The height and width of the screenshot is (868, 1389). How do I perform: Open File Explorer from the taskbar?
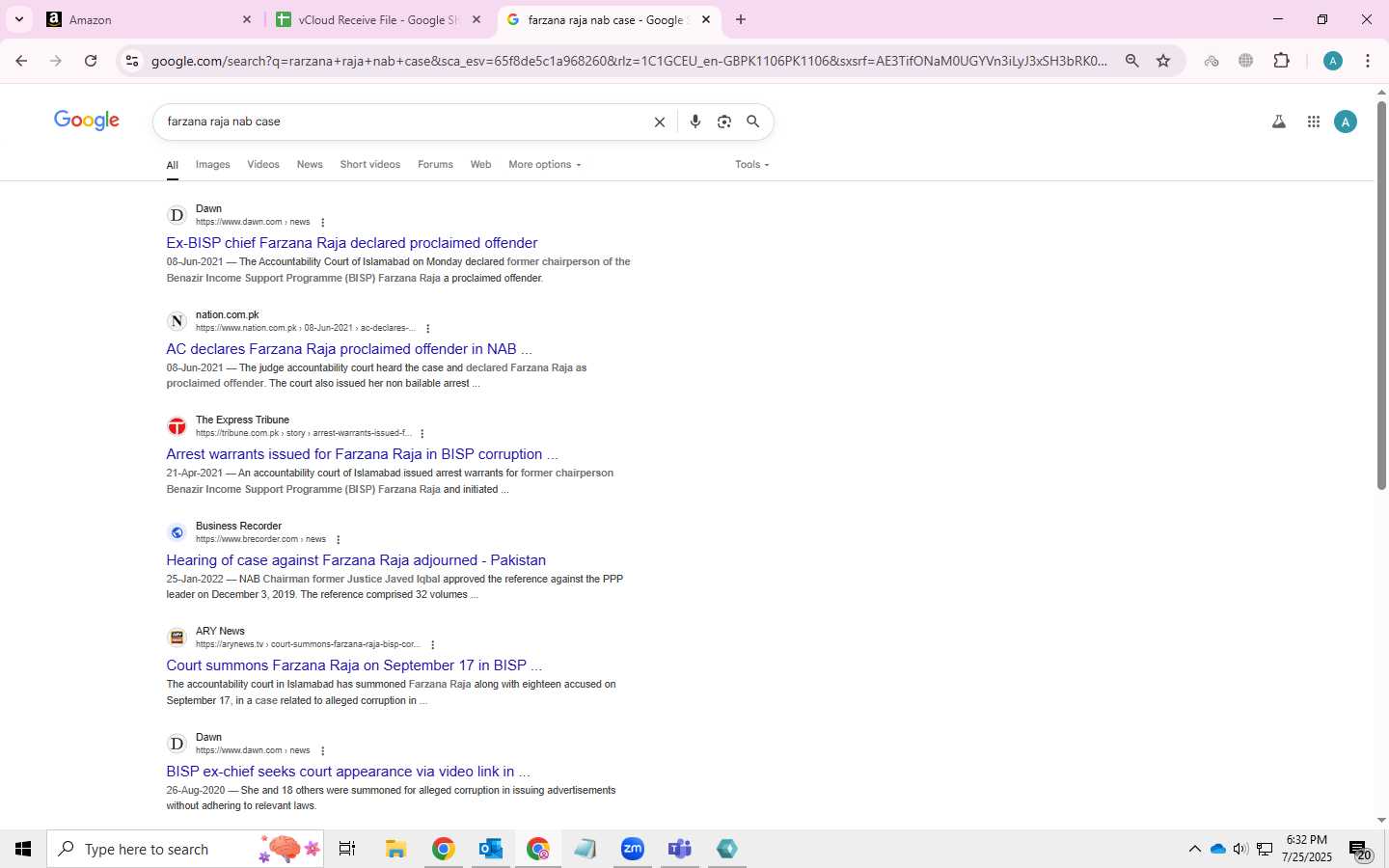pyautogui.click(x=395, y=849)
